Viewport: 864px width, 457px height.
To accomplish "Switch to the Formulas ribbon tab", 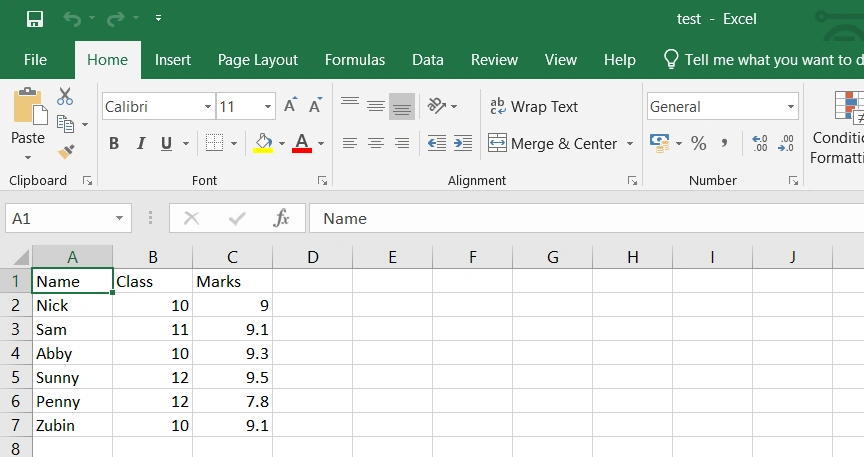I will click(x=355, y=60).
